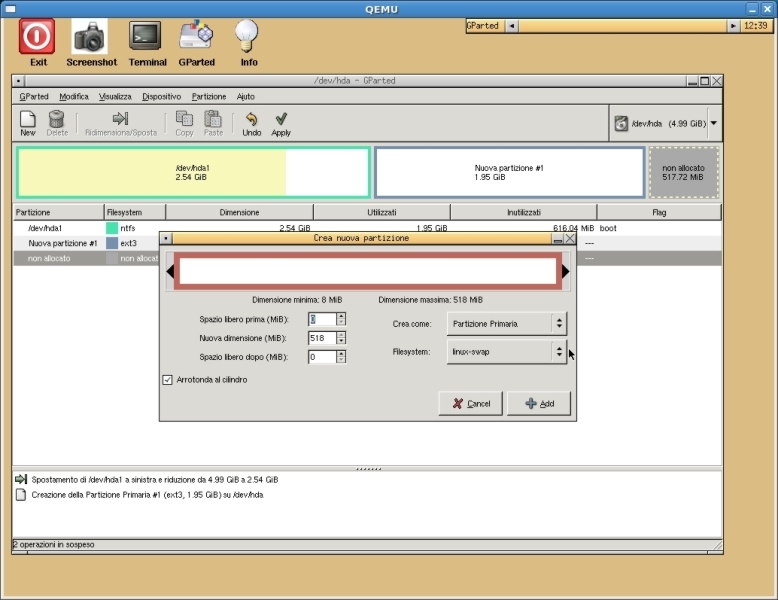Click the 12:39 clock in the taskbar

click(756, 26)
